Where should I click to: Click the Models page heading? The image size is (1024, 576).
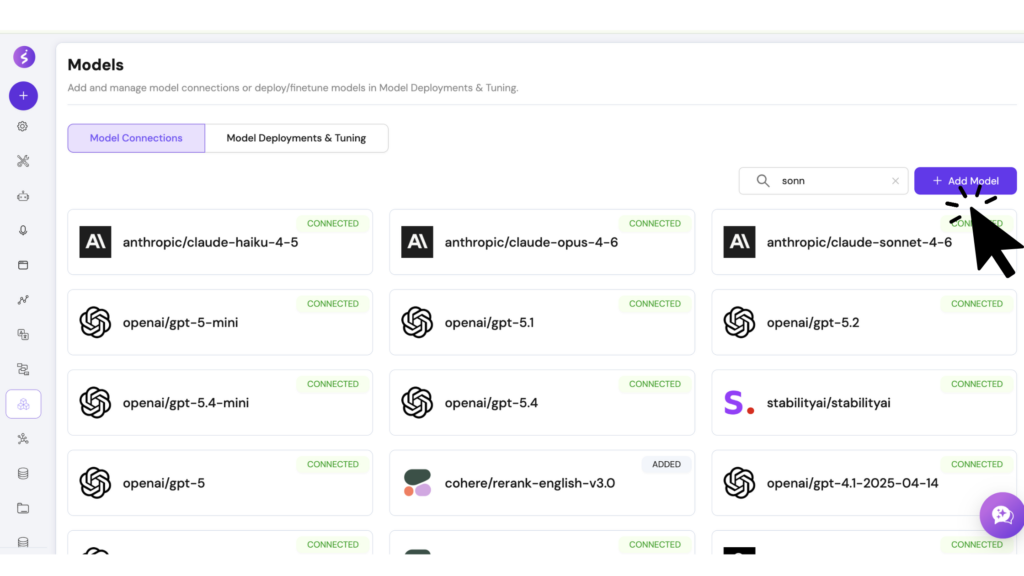point(95,65)
